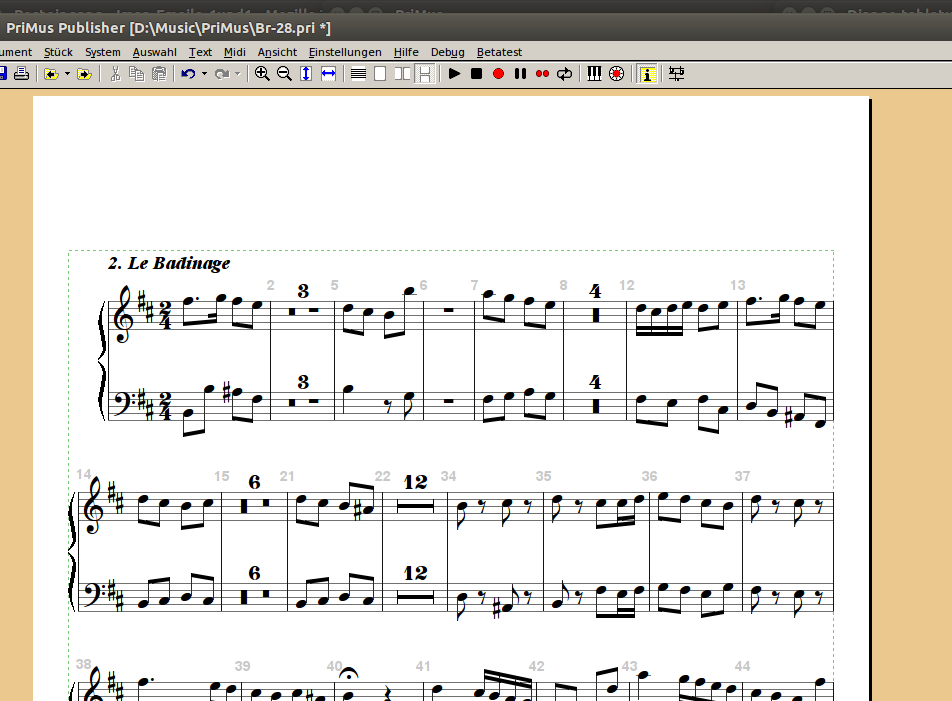Click the '2. Le Badinage' title text

(x=169, y=264)
